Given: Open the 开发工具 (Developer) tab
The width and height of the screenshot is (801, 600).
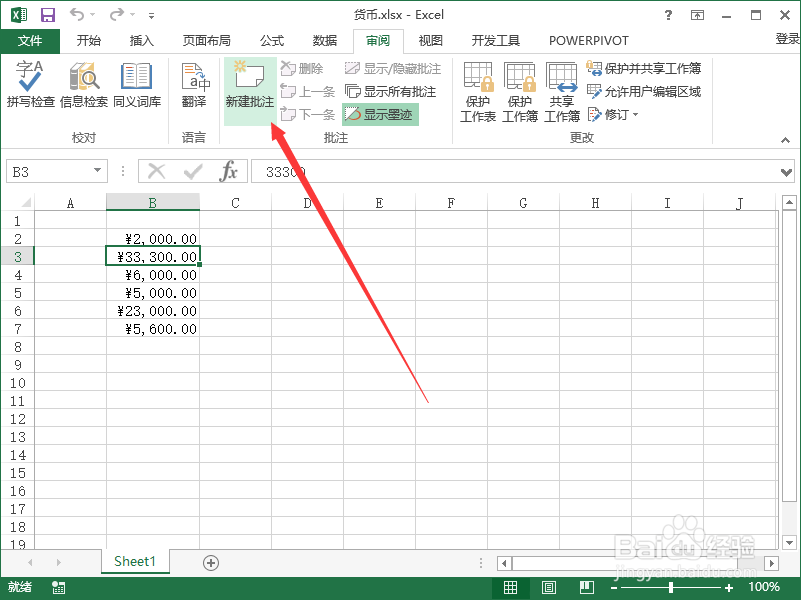Looking at the screenshot, I should [495, 41].
